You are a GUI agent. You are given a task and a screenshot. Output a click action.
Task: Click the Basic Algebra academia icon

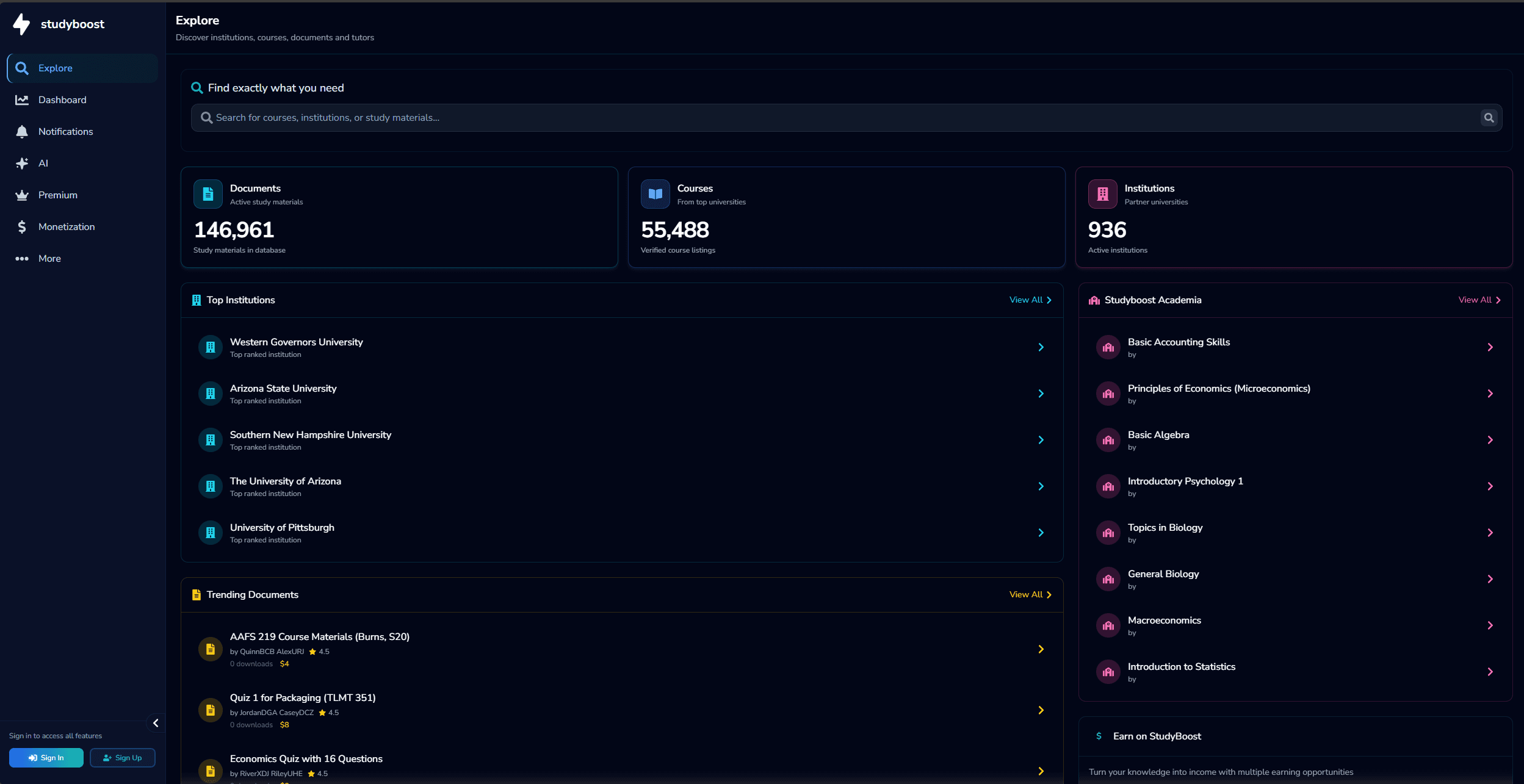1108,440
